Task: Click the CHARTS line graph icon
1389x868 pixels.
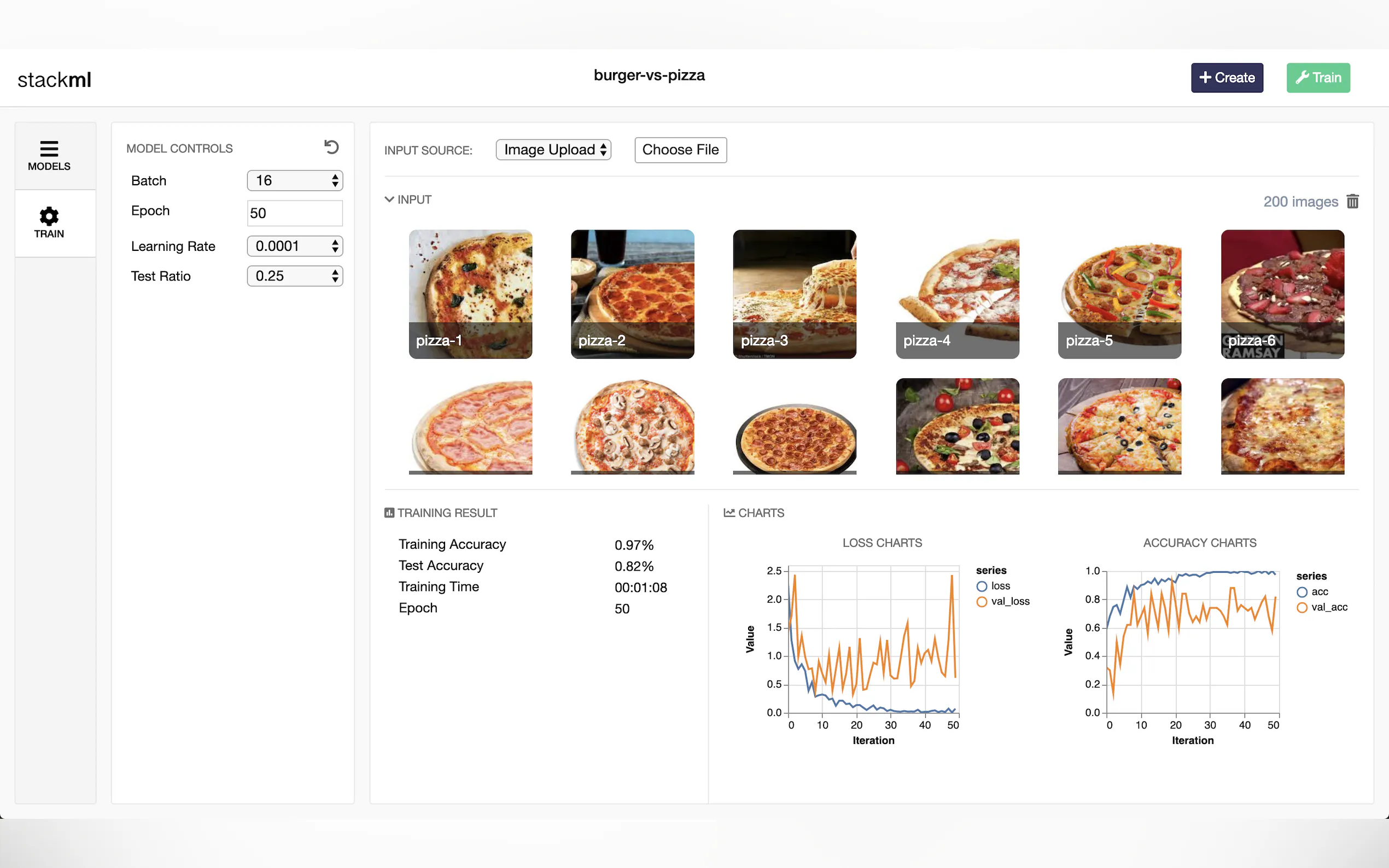Action: (729, 513)
